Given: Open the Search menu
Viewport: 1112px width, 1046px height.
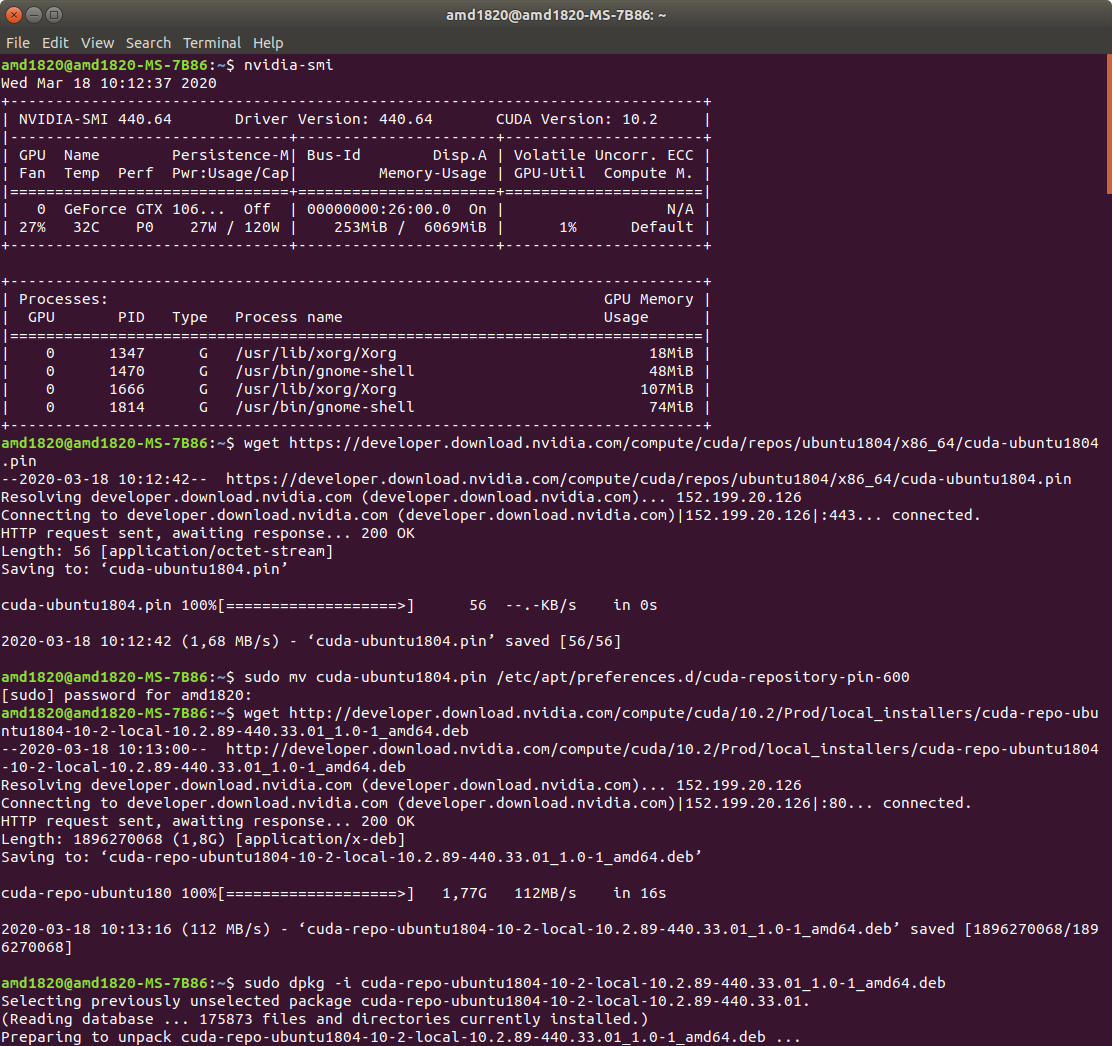Looking at the screenshot, I should tap(148, 43).
